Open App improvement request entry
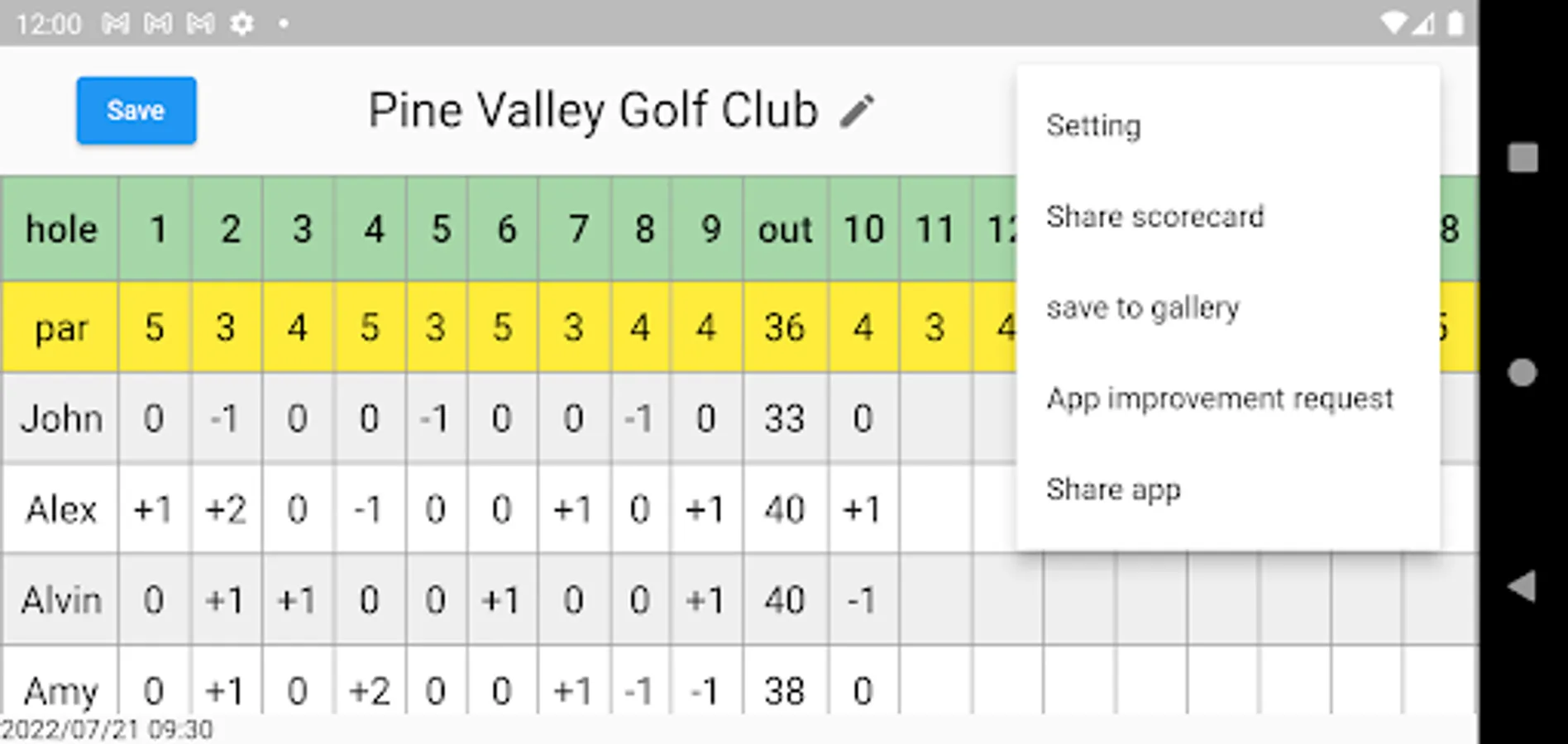 [x=1219, y=398]
